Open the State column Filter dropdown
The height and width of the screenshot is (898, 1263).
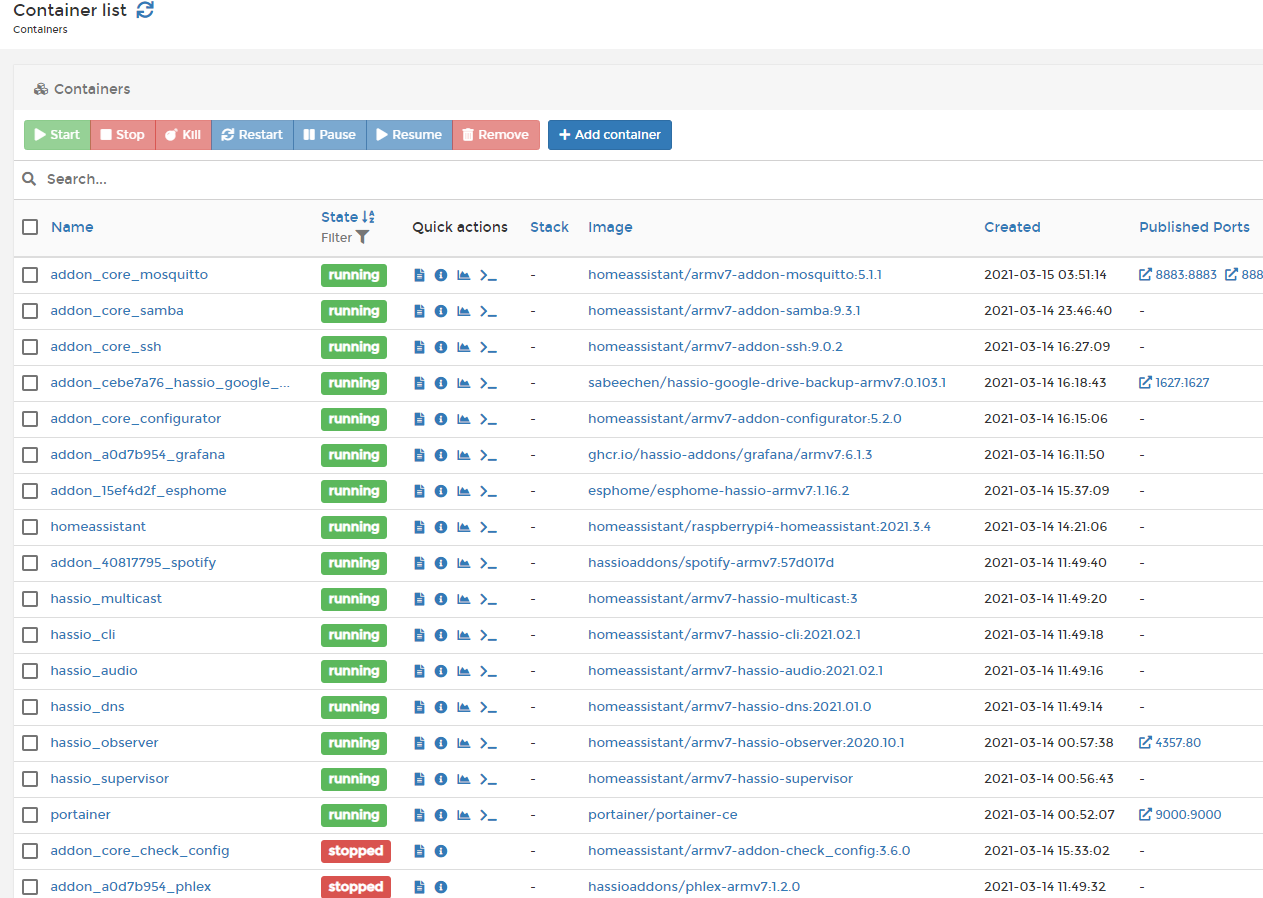tap(345, 238)
